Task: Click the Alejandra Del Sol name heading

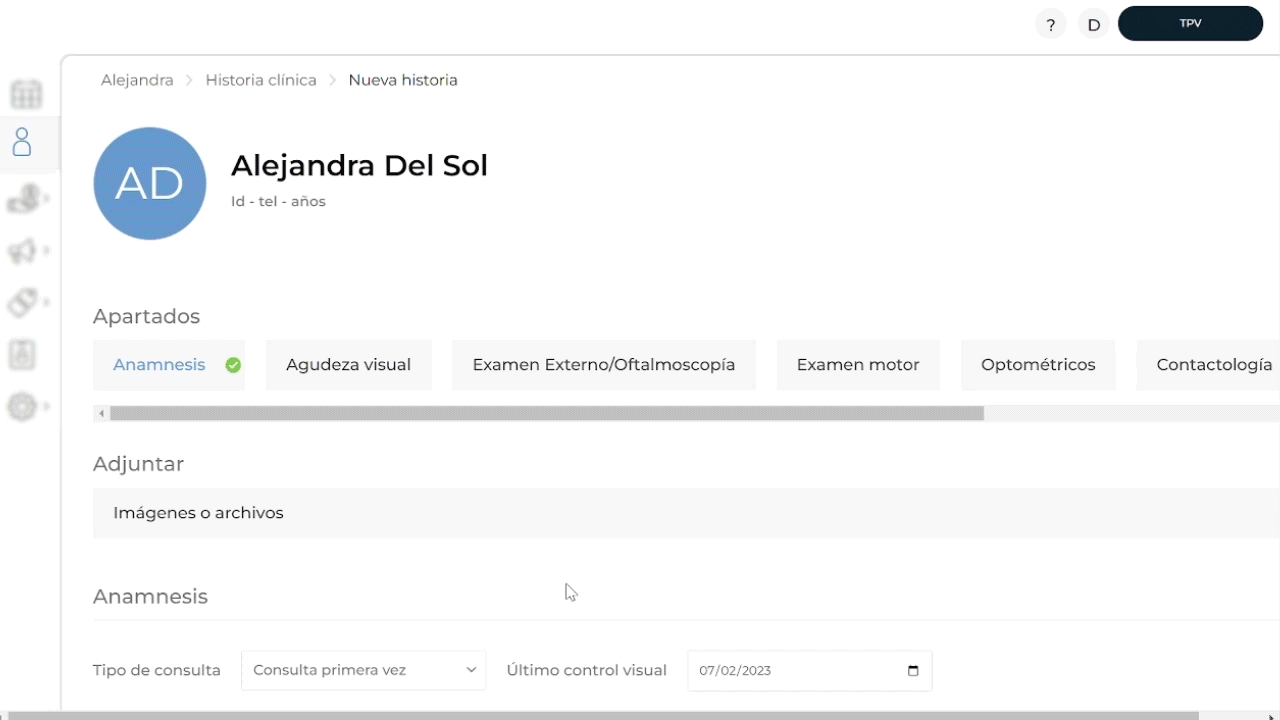Action: 359,165
